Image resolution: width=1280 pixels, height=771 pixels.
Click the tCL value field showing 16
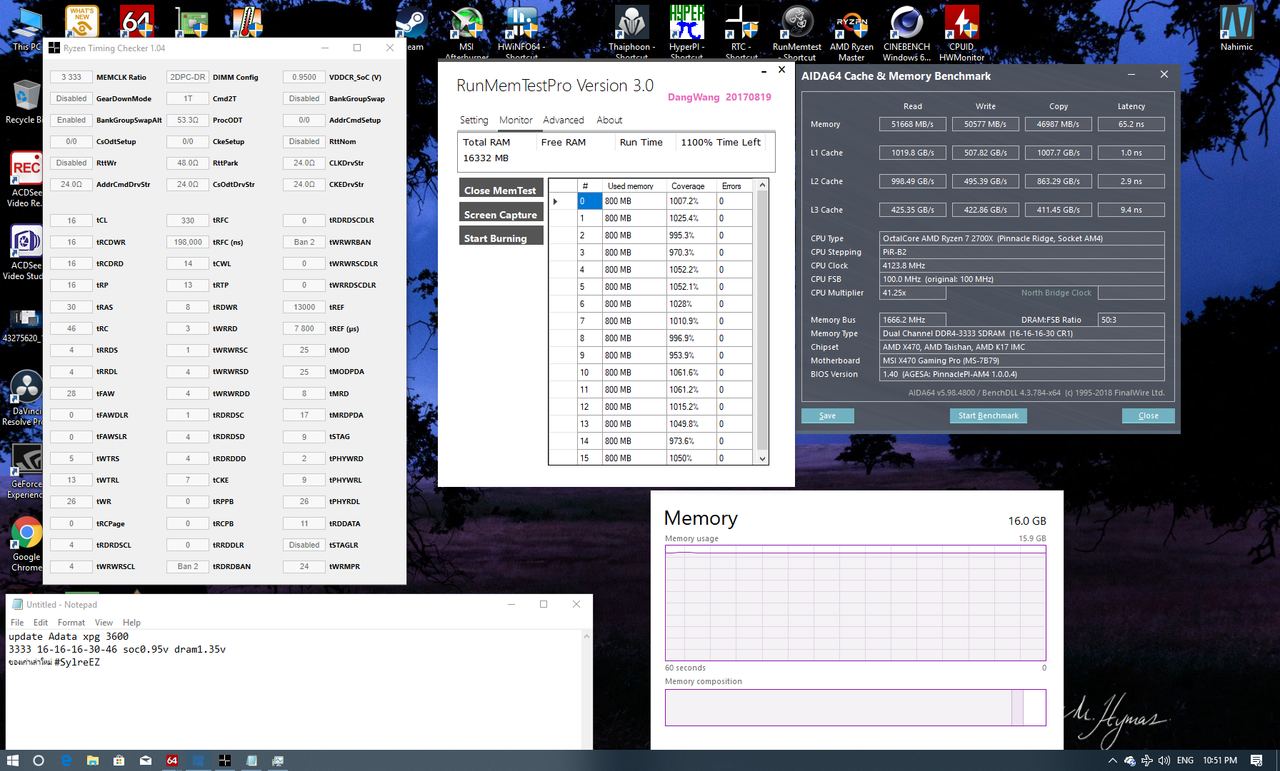click(71, 220)
